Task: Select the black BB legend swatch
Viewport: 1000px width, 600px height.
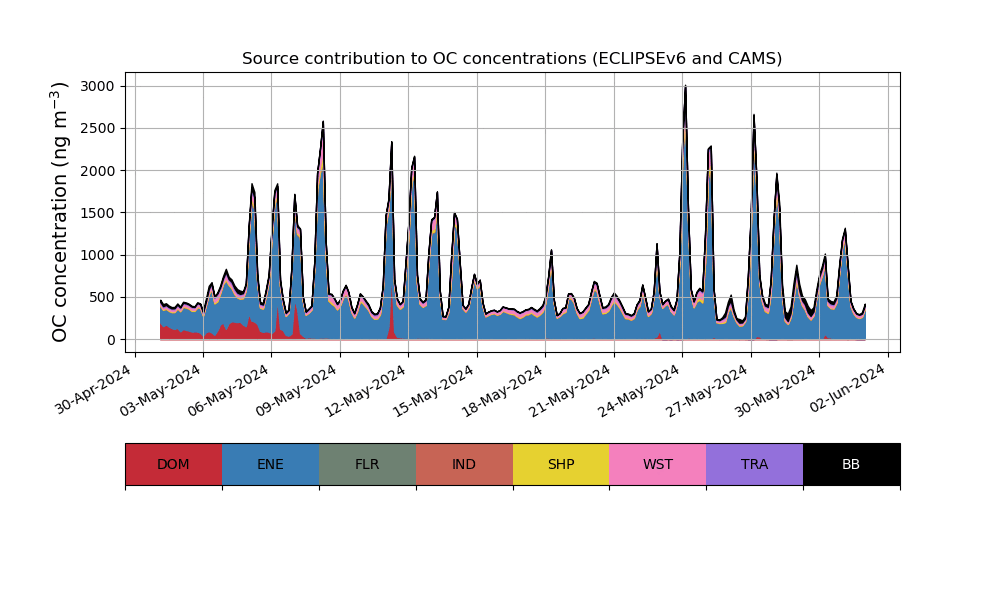Action: 851,464
